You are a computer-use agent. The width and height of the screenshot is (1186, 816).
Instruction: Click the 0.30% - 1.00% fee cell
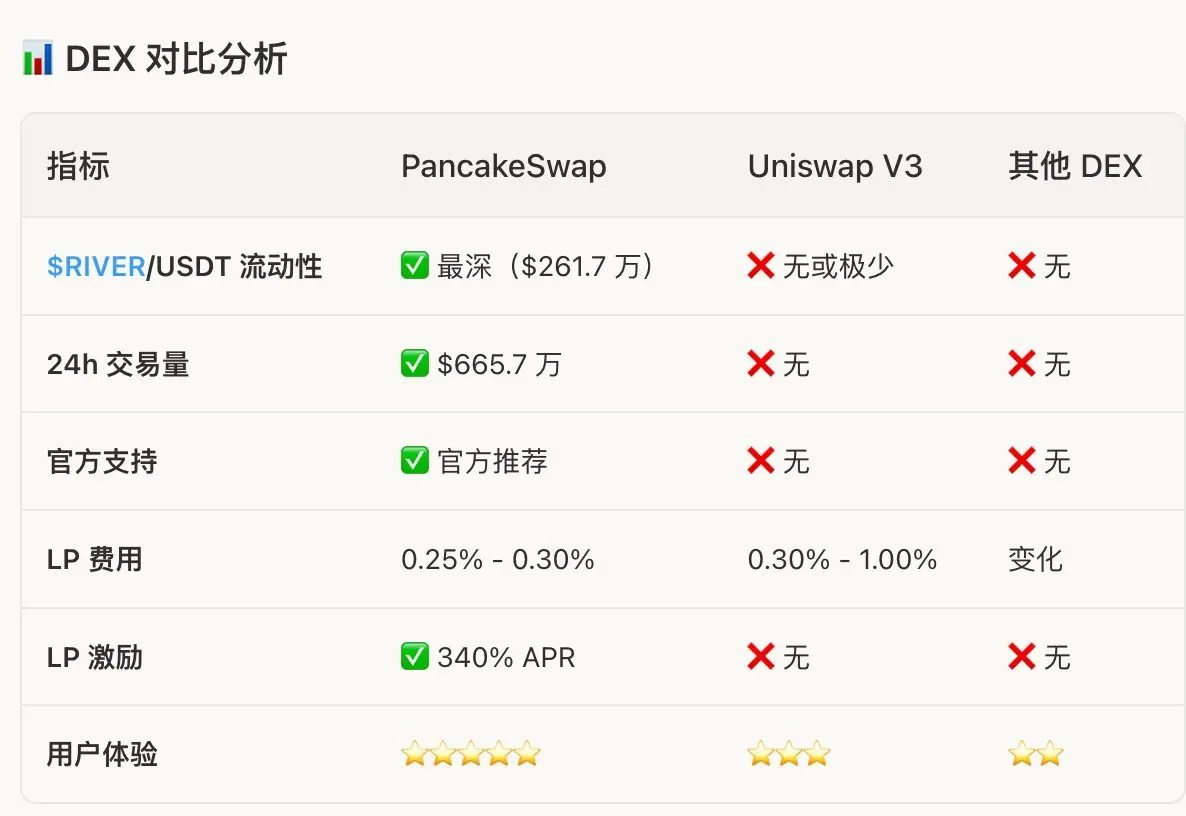pos(842,559)
